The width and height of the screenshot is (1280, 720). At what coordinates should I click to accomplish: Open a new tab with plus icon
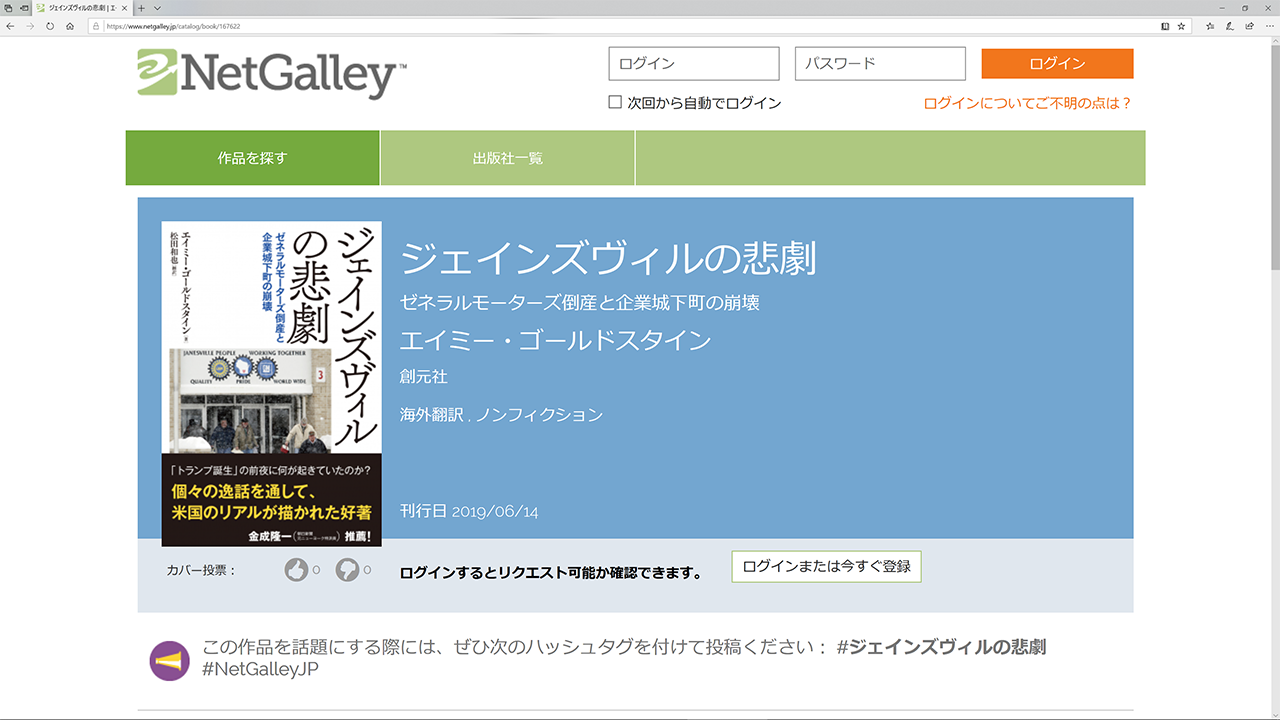pyautogui.click(x=141, y=7)
